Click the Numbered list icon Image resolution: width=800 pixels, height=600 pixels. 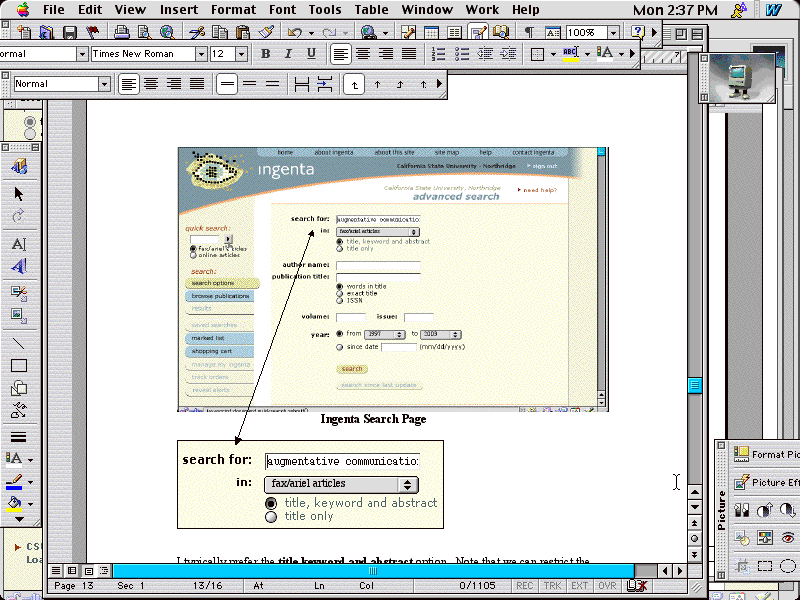click(x=439, y=54)
